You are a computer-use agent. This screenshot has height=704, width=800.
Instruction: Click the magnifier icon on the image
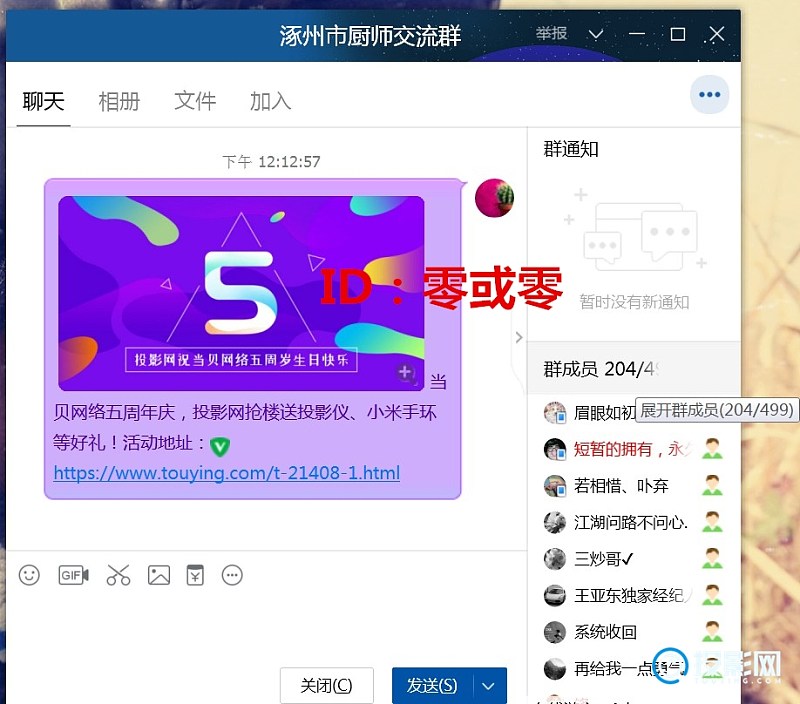(x=405, y=373)
